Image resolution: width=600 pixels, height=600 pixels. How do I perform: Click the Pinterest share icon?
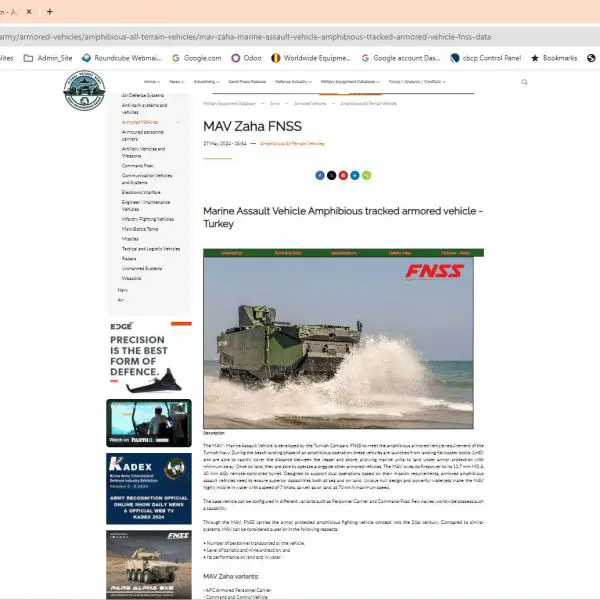pyautogui.click(x=343, y=175)
